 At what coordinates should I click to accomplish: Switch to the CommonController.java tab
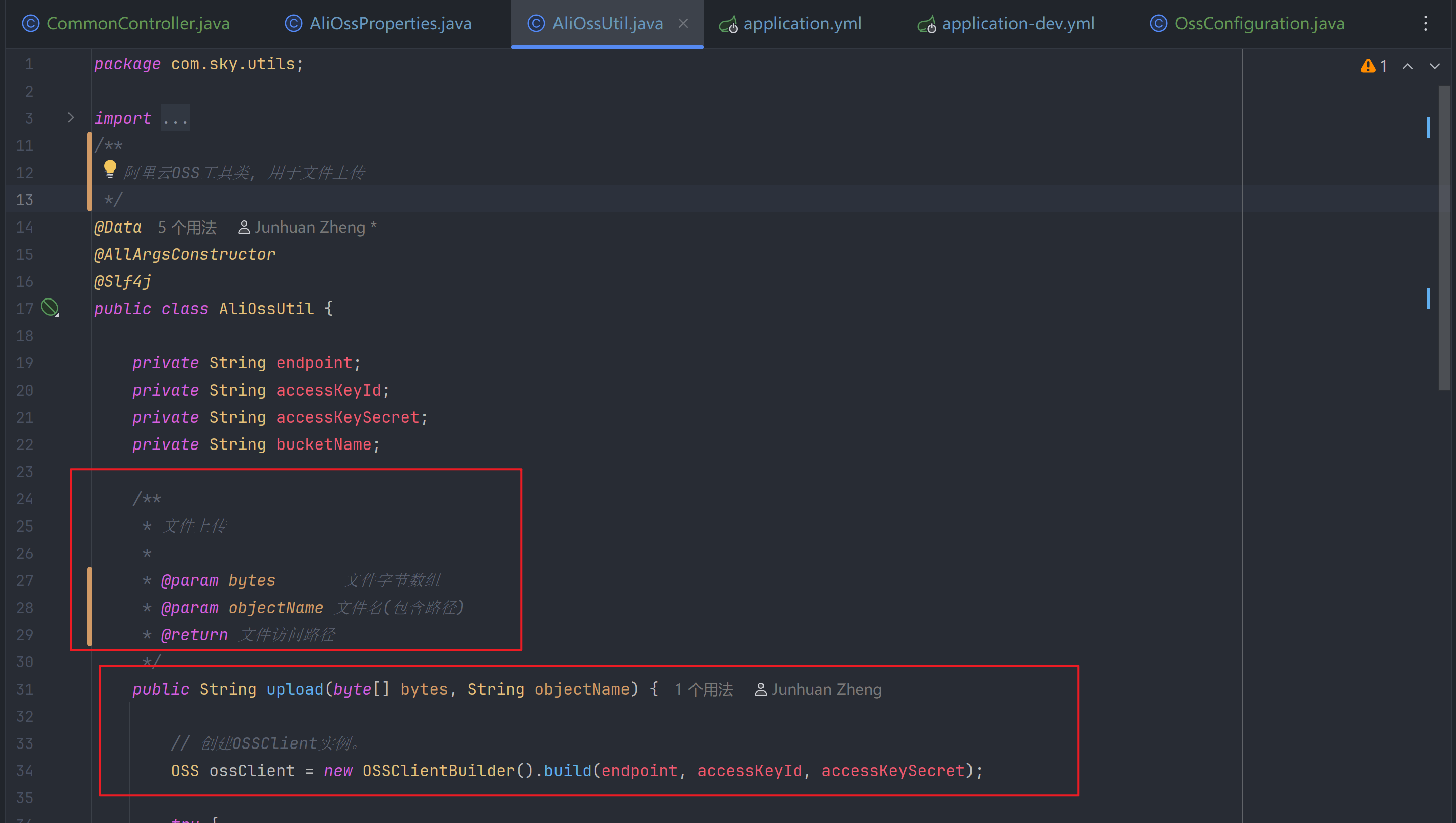pos(137,23)
